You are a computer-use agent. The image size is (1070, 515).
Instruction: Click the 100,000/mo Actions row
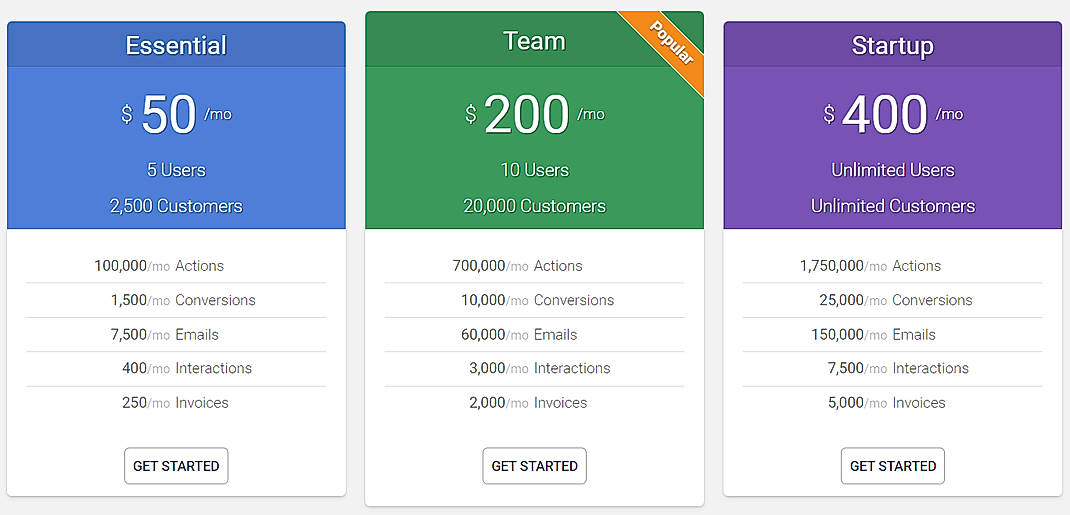176,266
